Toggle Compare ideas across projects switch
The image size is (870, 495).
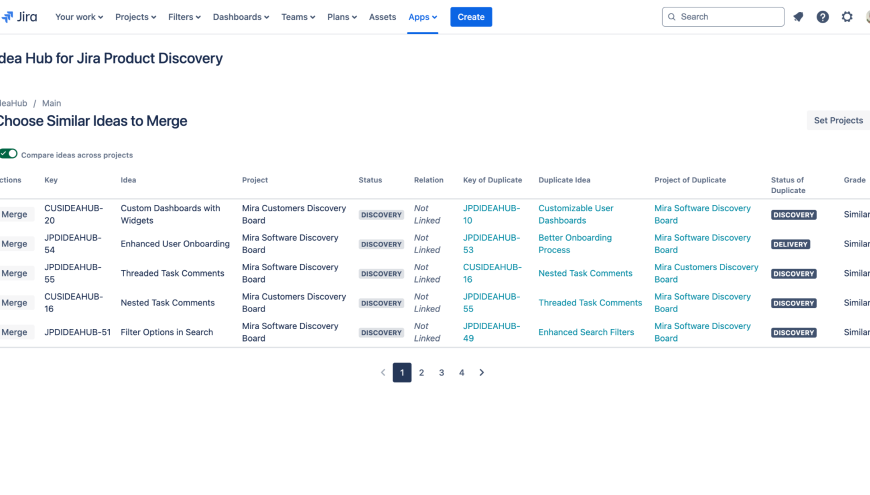(9, 154)
